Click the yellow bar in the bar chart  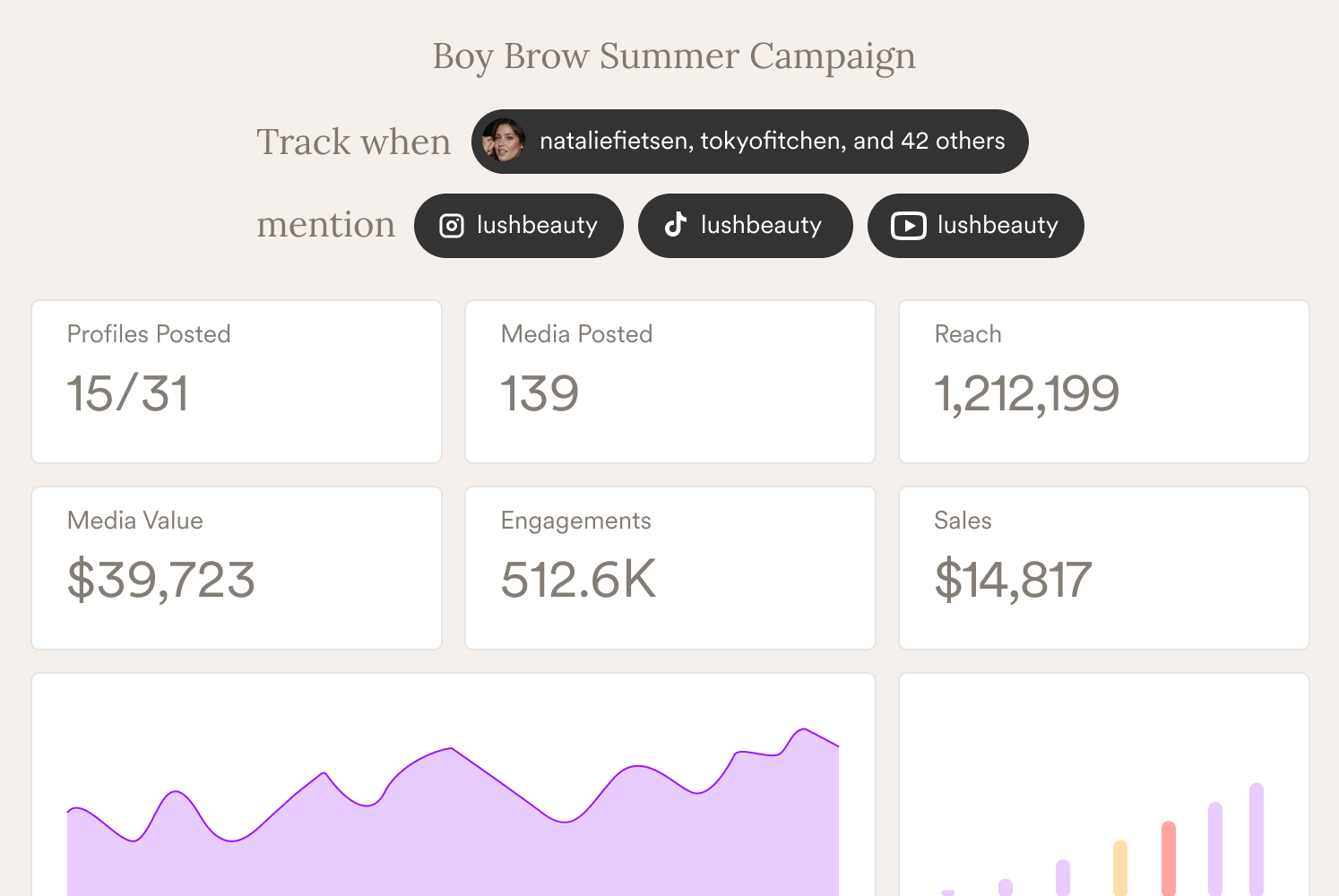coord(1120,867)
